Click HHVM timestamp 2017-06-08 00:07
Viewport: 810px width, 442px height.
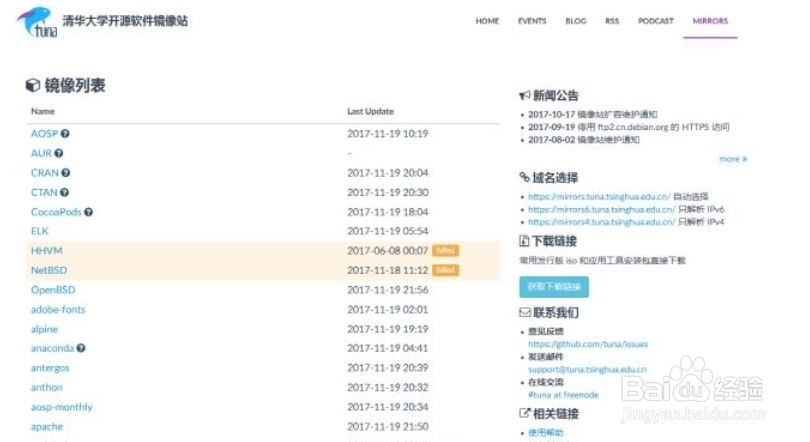point(387,251)
